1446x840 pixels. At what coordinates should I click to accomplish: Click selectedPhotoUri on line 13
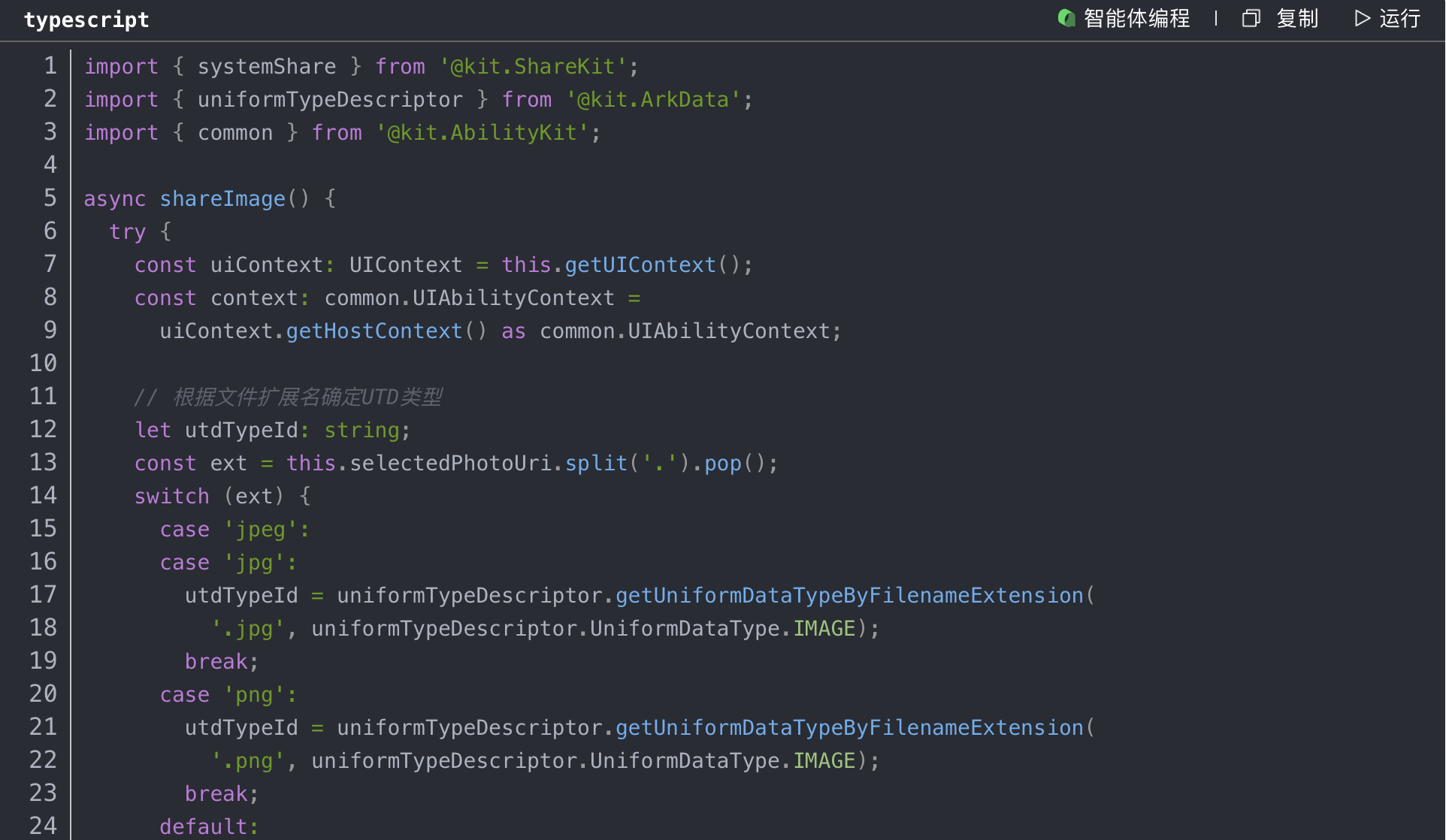tap(451, 463)
